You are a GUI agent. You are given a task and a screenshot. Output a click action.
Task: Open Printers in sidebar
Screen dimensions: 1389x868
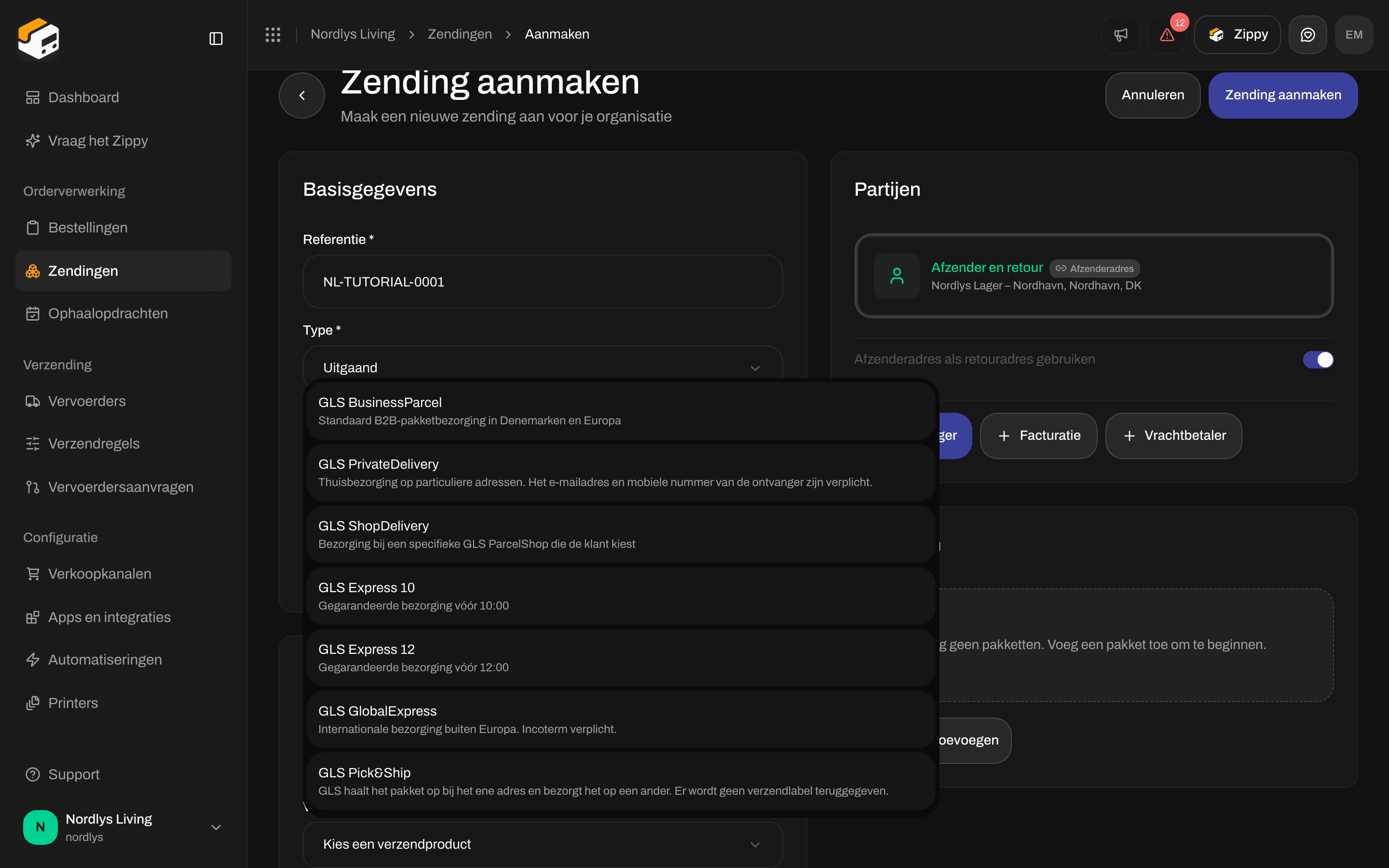pos(123,703)
